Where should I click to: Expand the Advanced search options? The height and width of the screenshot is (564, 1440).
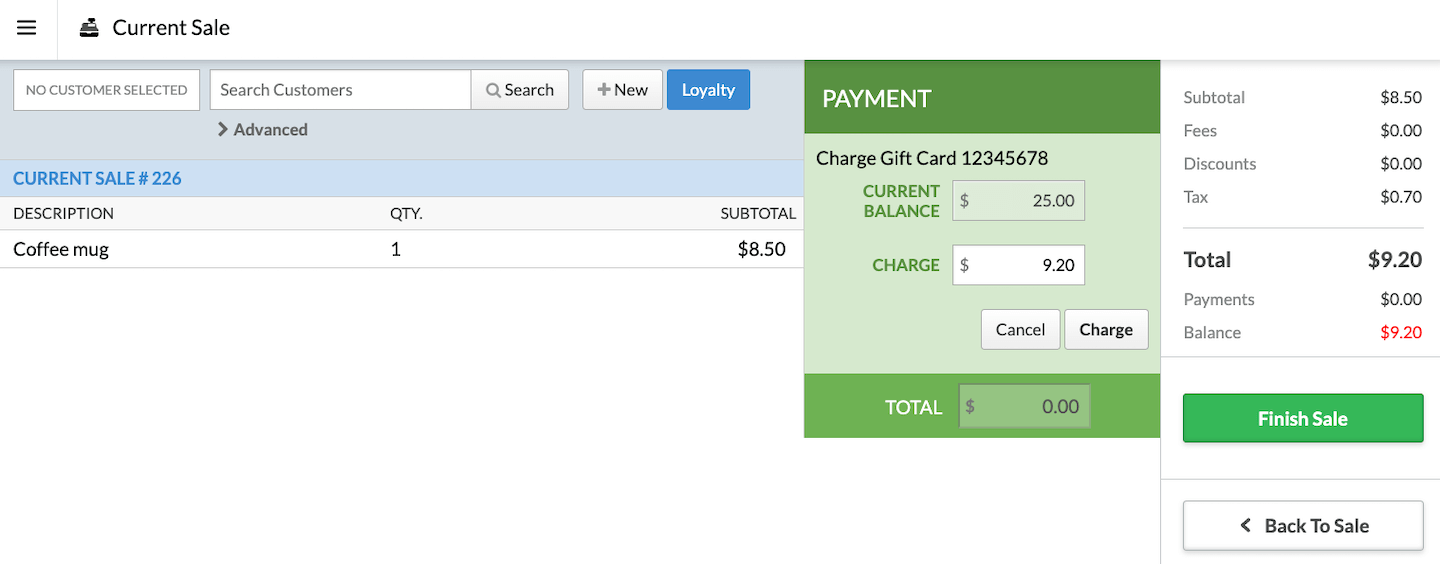[x=262, y=130]
